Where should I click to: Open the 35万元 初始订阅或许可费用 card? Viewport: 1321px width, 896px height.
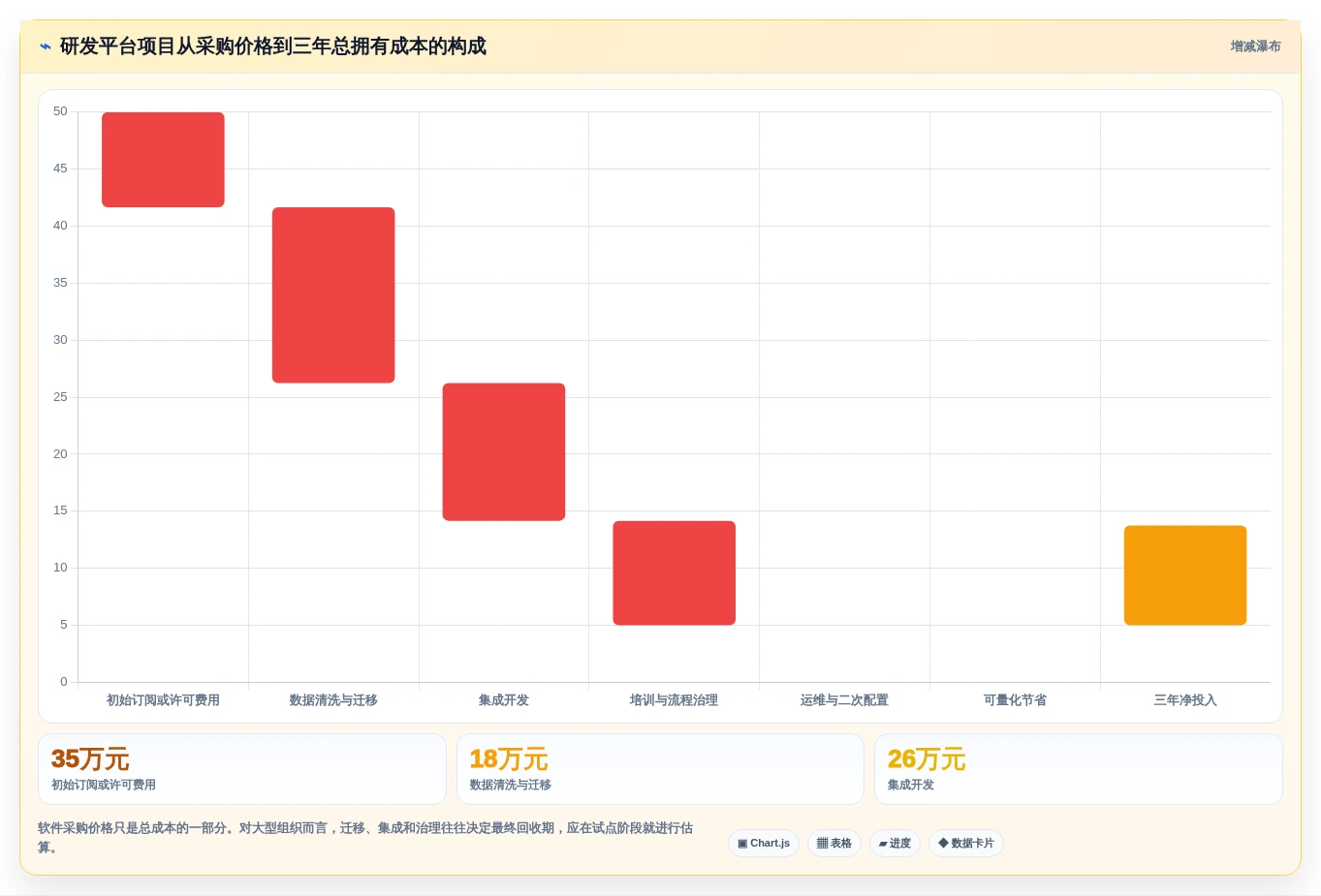pyautogui.click(x=242, y=769)
